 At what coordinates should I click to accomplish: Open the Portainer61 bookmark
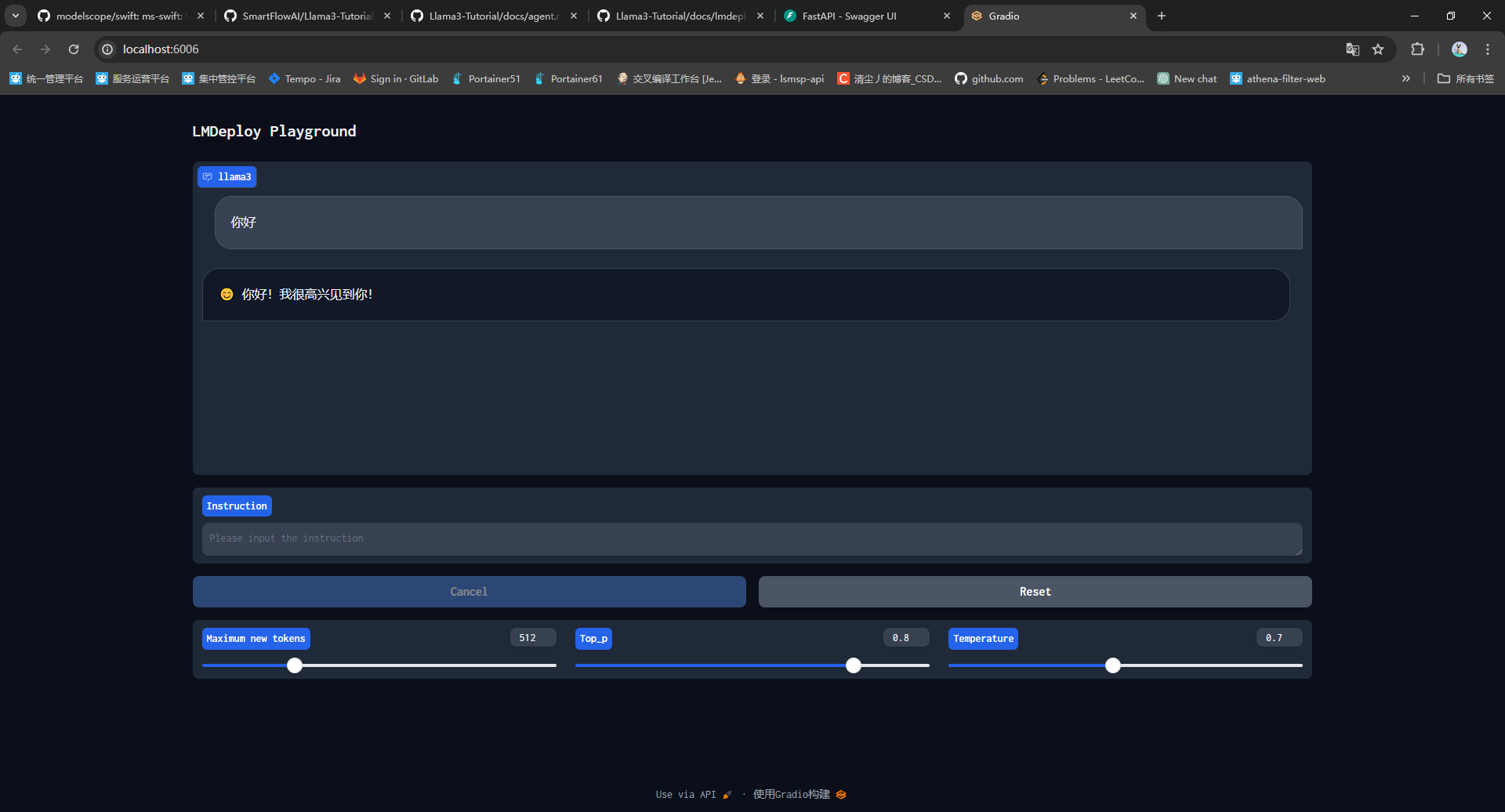click(x=568, y=78)
